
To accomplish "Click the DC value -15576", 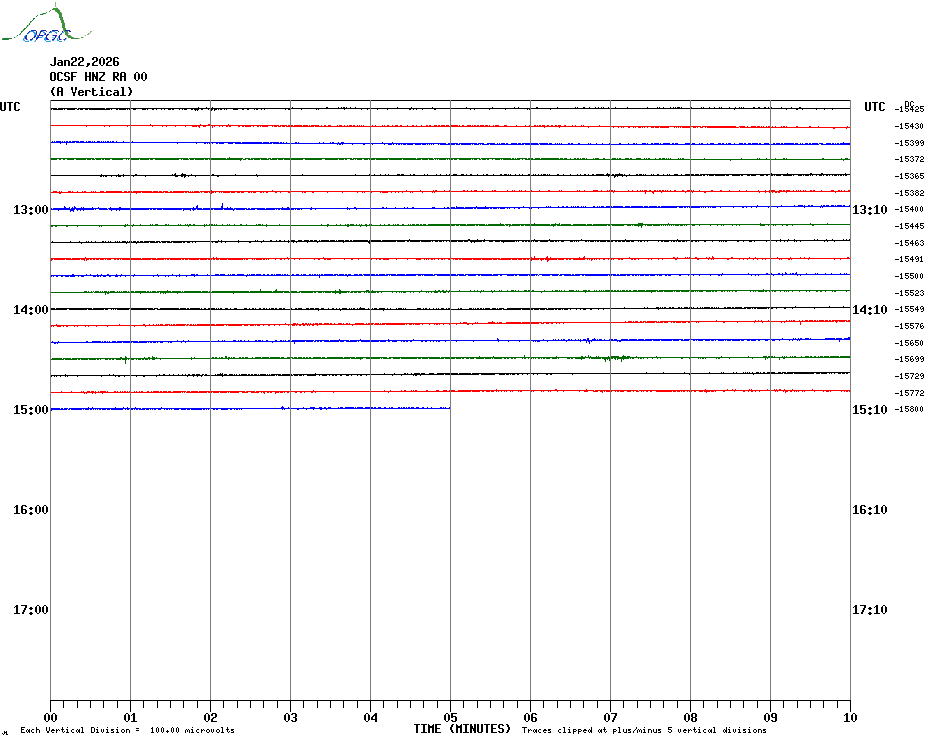I will tap(909, 326).
